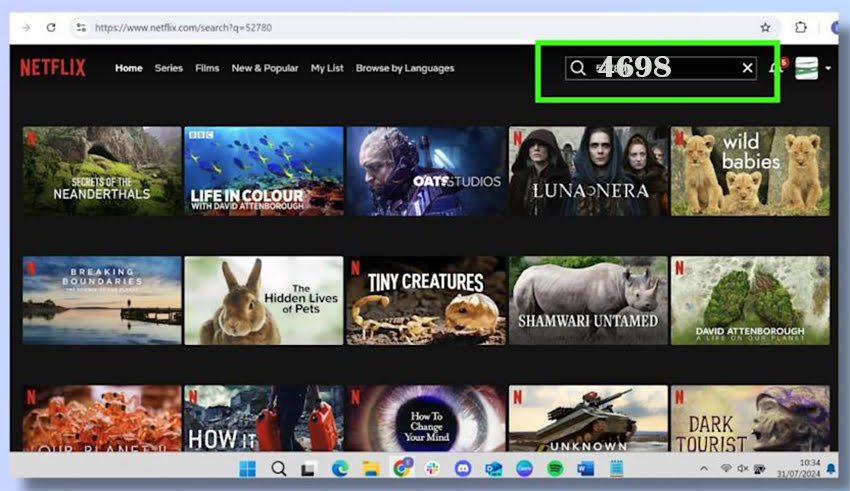Bookmark this page with the star
Viewport: 850px width, 491px height.
tap(765, 27)
